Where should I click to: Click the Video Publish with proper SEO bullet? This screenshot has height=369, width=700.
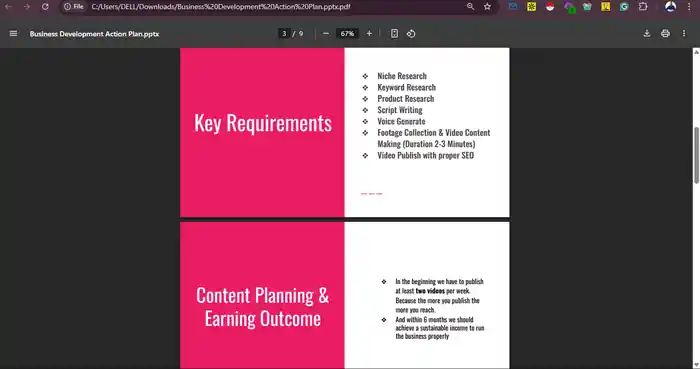click(x=425, y=155)
